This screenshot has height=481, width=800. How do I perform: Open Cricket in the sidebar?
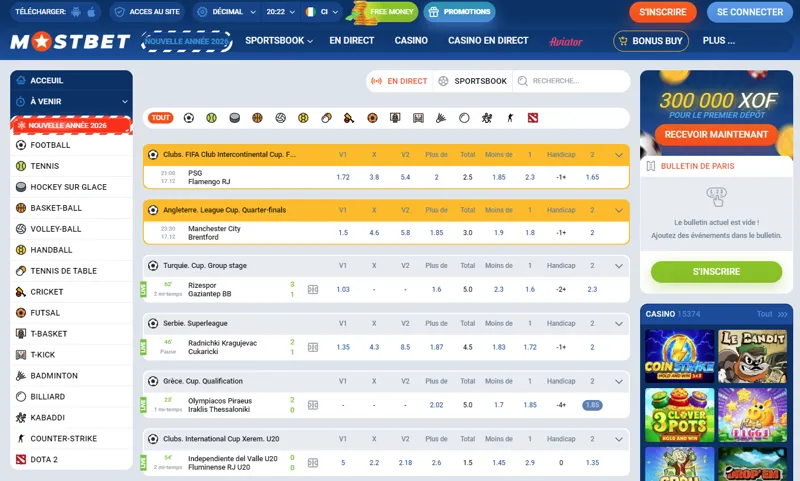pos(47,292)
